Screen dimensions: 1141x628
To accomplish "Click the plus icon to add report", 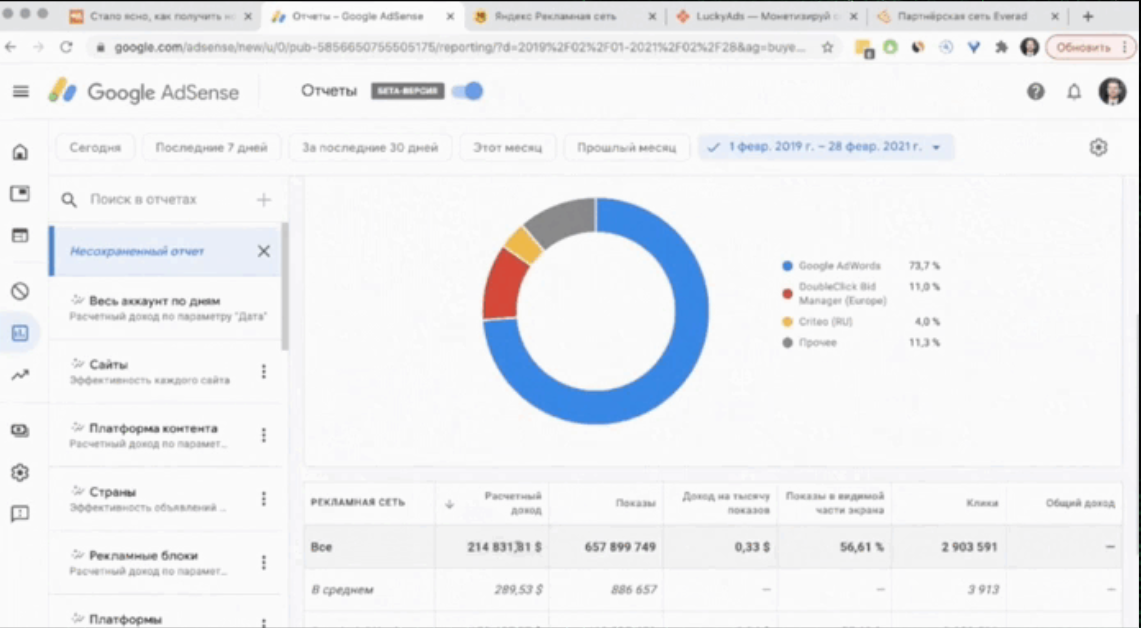I will (264, 199).
